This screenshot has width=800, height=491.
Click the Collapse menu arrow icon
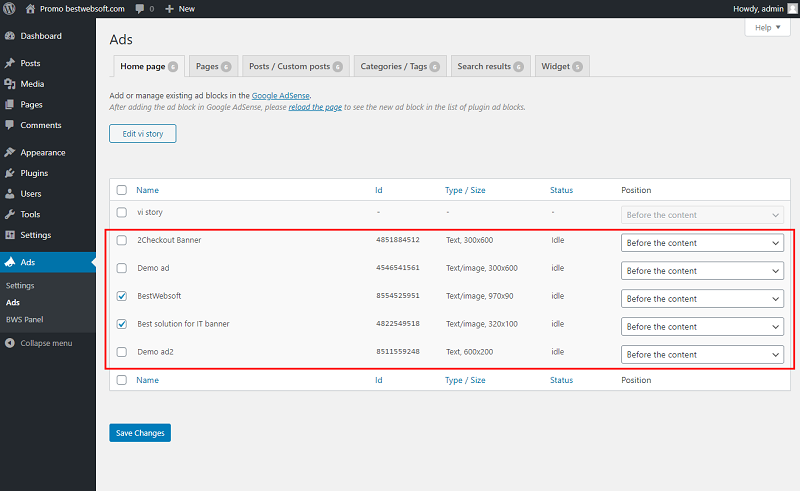[10, 343]
